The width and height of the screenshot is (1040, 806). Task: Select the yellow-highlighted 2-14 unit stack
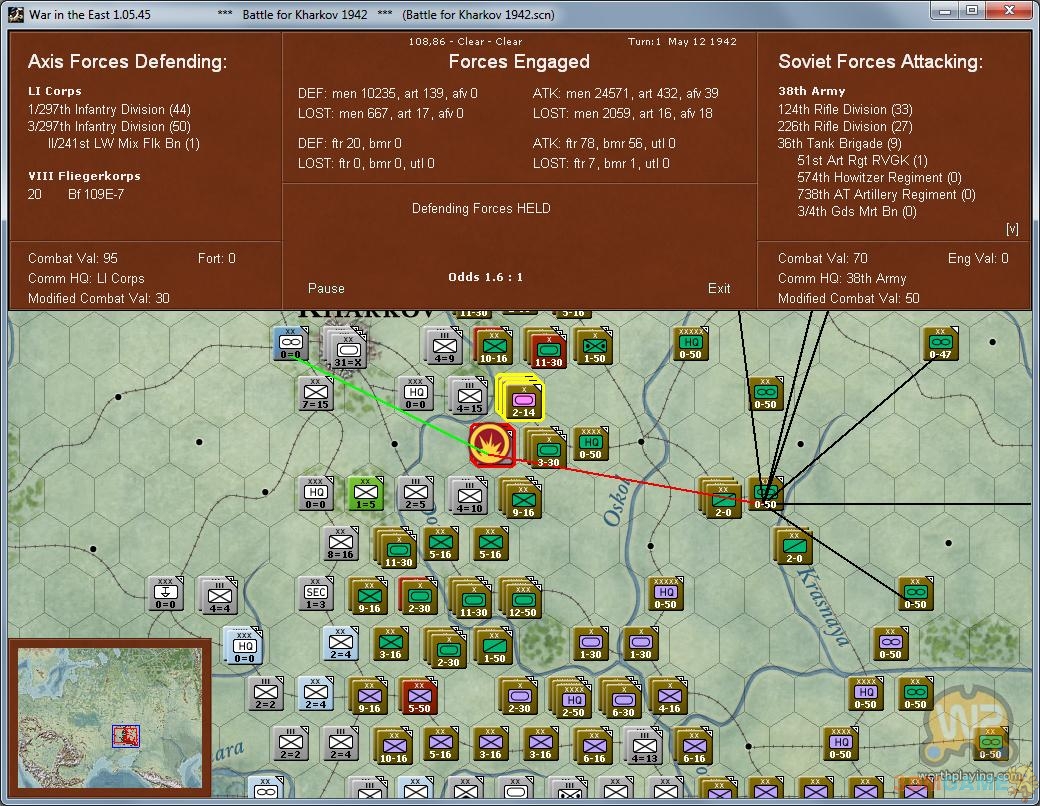click(522, 397)
